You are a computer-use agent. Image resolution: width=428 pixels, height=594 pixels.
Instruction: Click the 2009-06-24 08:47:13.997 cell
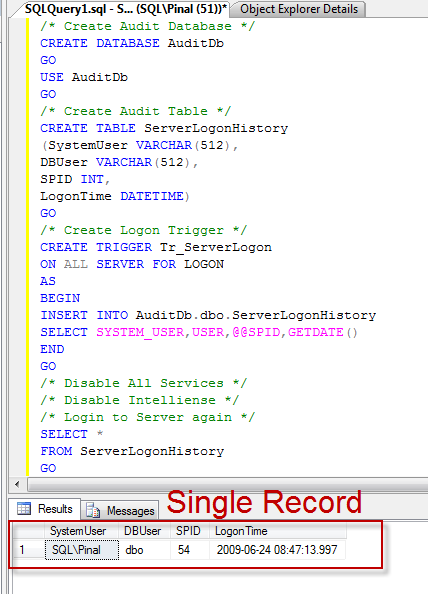pyautogui.click(x=278, y=550)
